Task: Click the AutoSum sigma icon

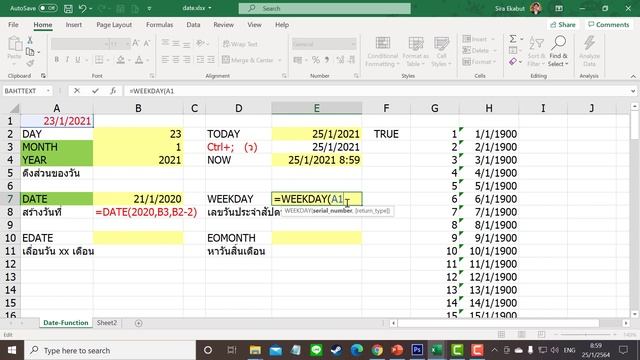Action: [513, 39]
